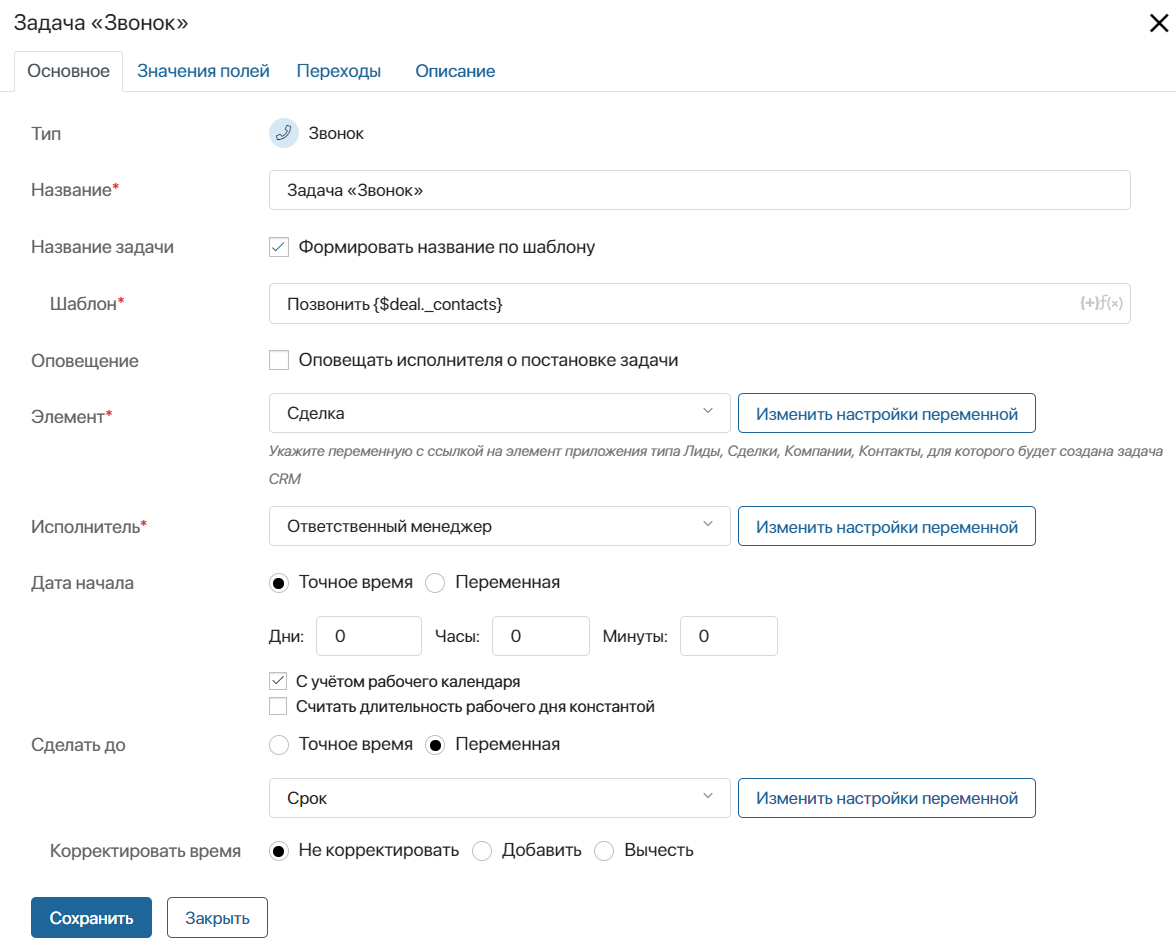Open the "Значения полей" tab
This screenshot has height=948, width=1176.
(203, 71)
